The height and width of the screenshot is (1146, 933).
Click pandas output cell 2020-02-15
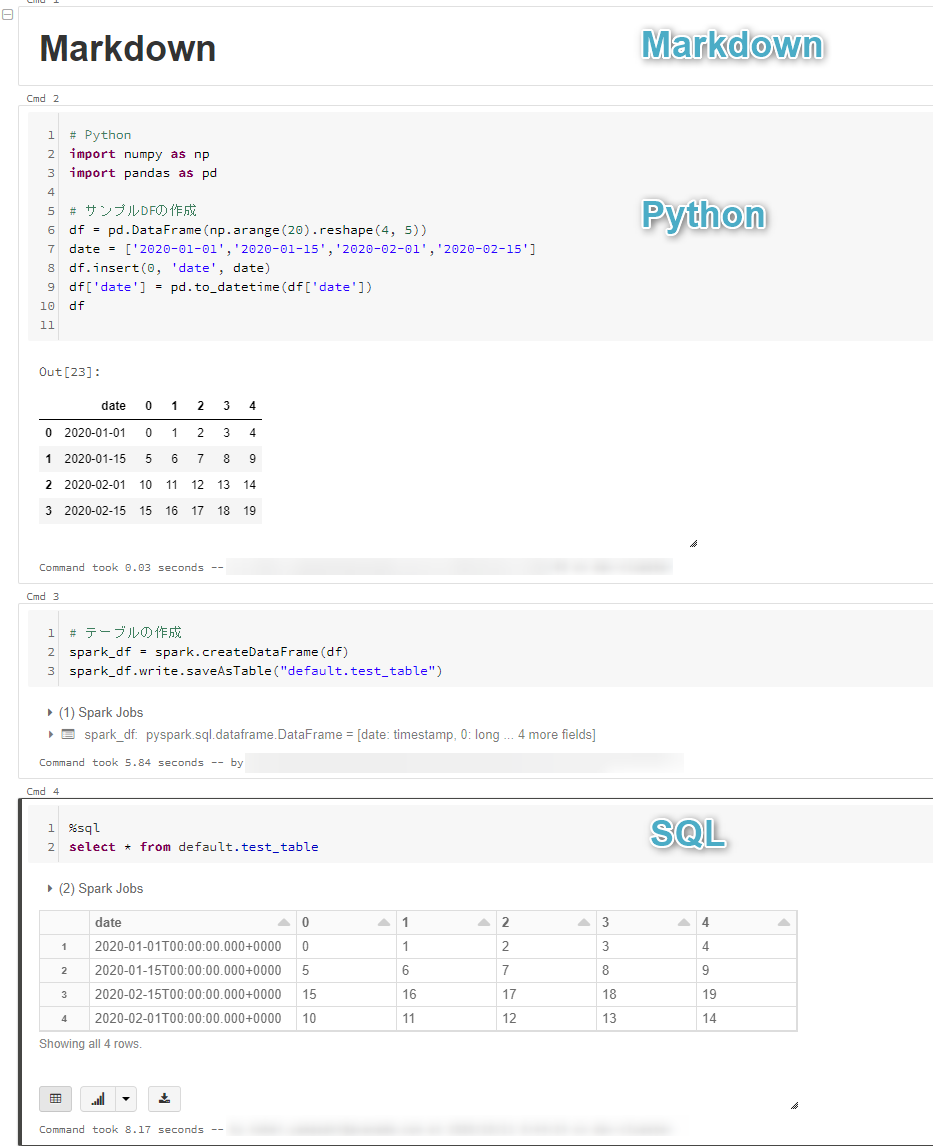tap(95, 511)
